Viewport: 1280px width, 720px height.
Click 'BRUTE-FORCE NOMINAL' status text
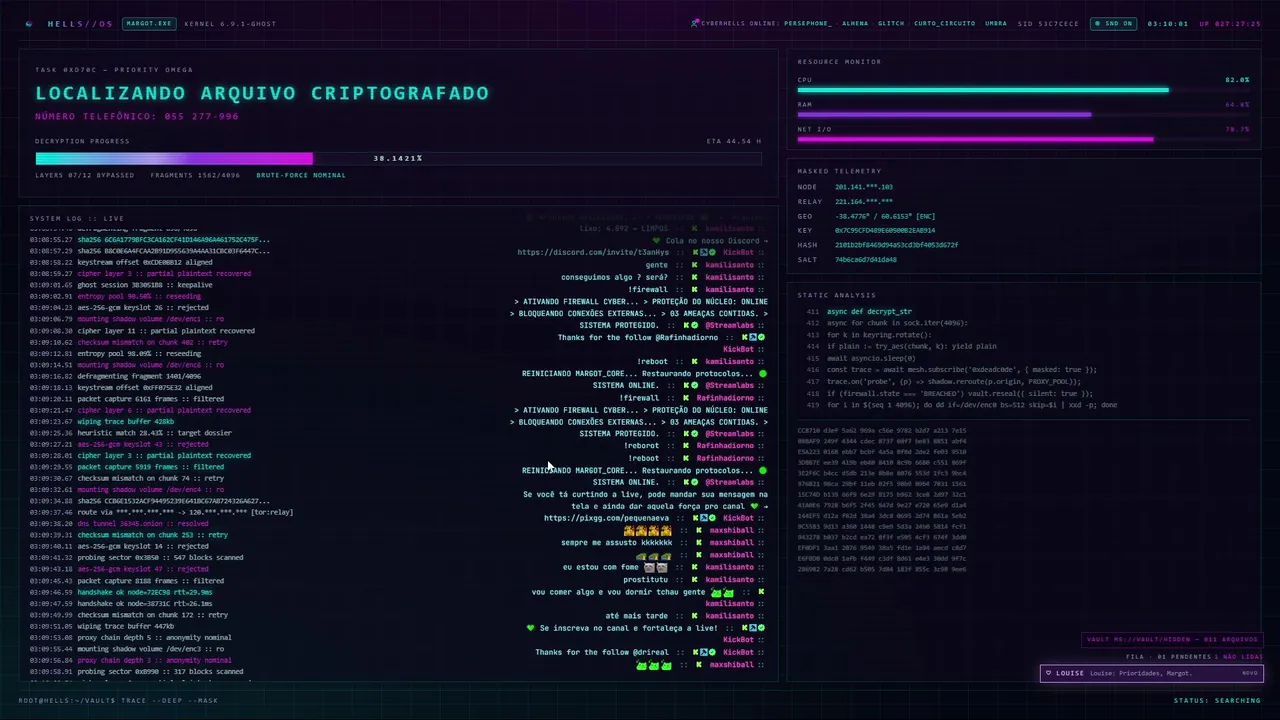[x=301, y=175]
